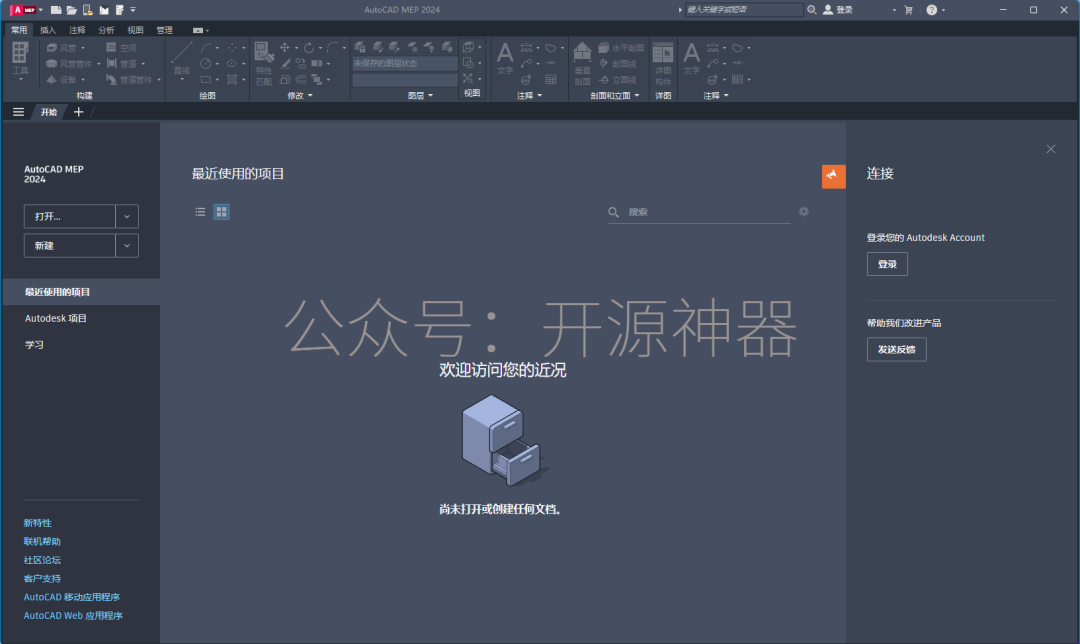Open the 未保存的图层状态 layer state dropdown
The image size is (1080, 644).
(x=405, y=63)
